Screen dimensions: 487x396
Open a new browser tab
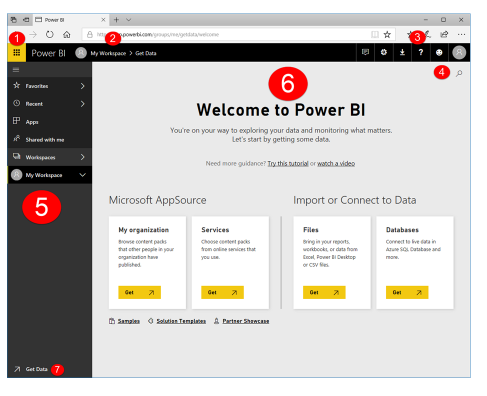coord(116,20)
